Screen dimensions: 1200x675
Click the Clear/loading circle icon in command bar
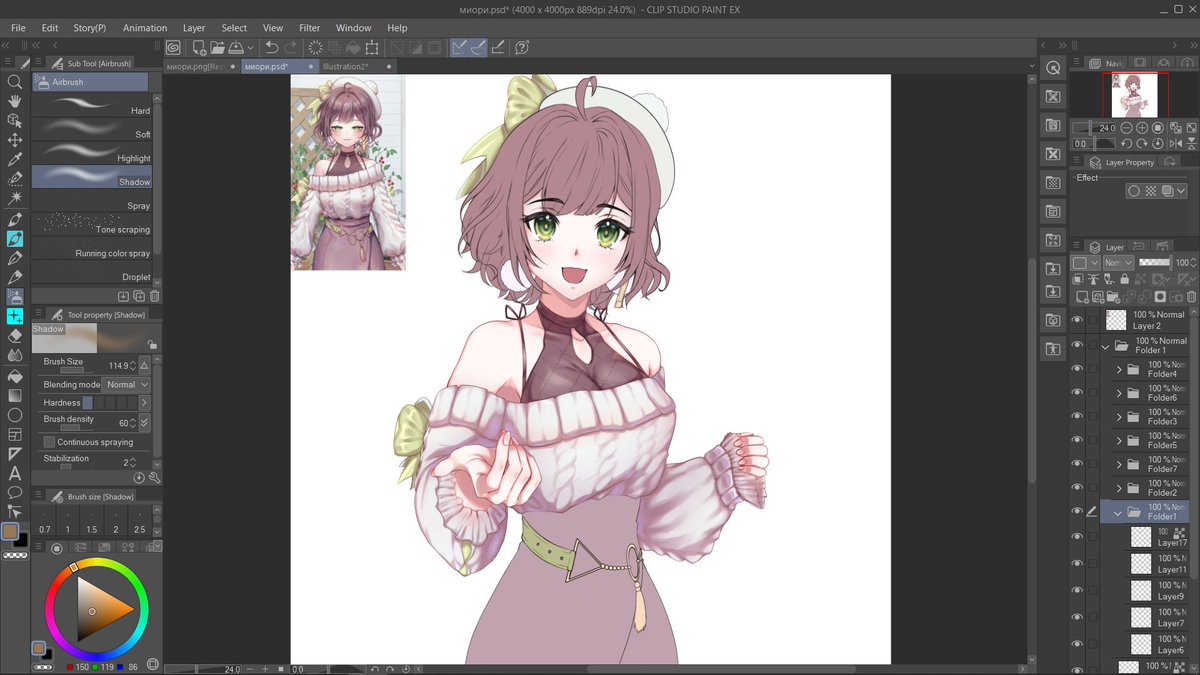[x=315, y=47]
